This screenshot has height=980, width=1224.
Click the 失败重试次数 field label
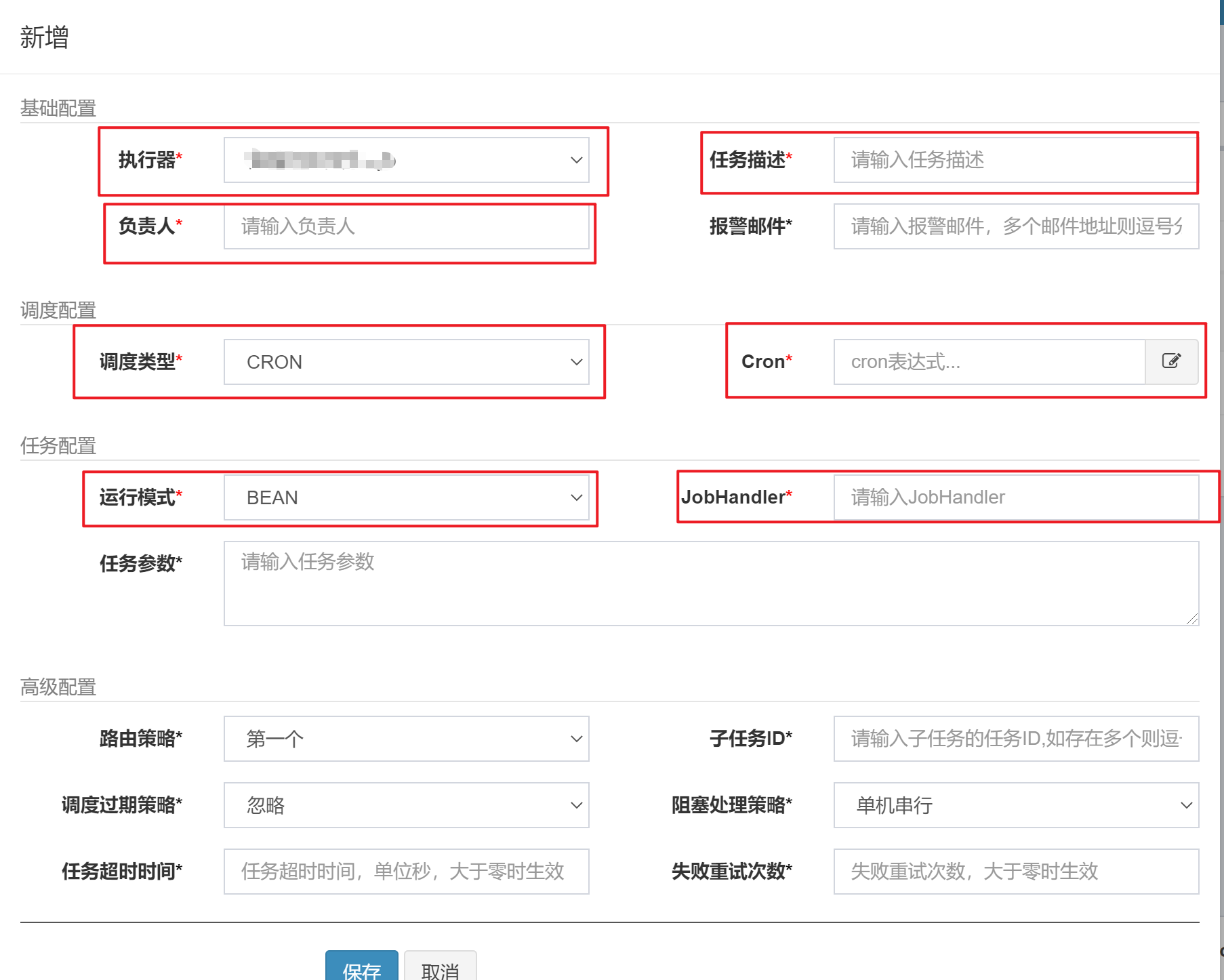coord(732,872)
